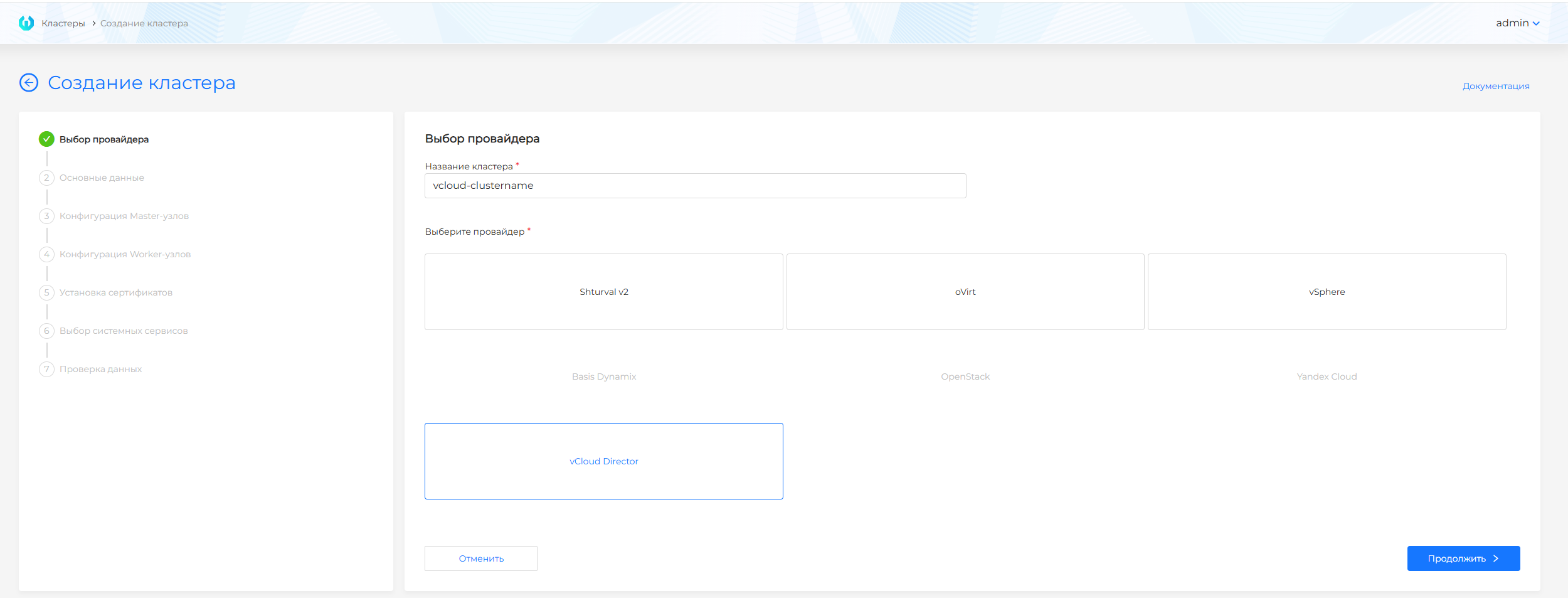
Task: Click the Shturval logo icon in header
Action: 26,23
